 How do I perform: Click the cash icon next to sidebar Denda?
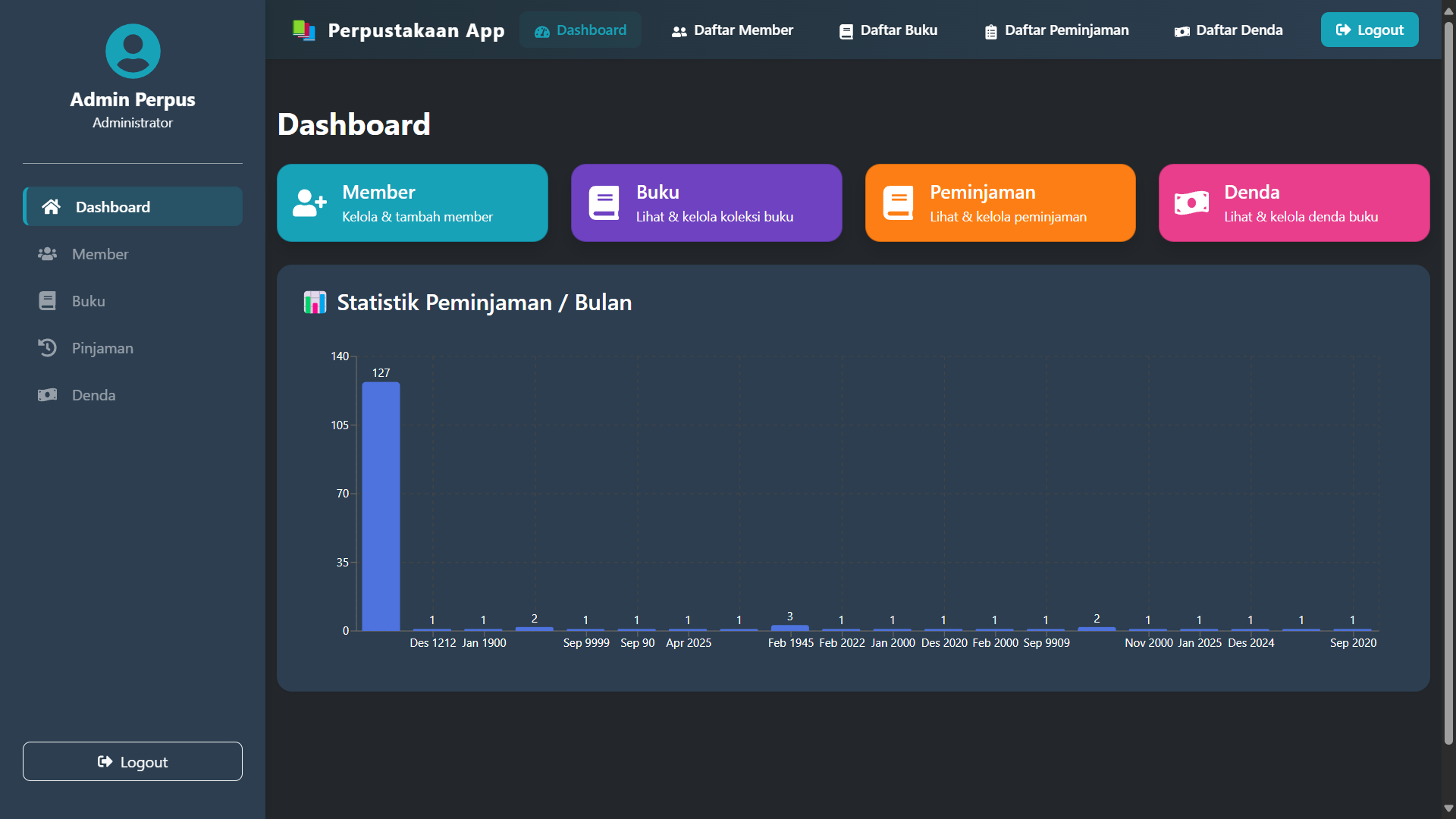47,395
